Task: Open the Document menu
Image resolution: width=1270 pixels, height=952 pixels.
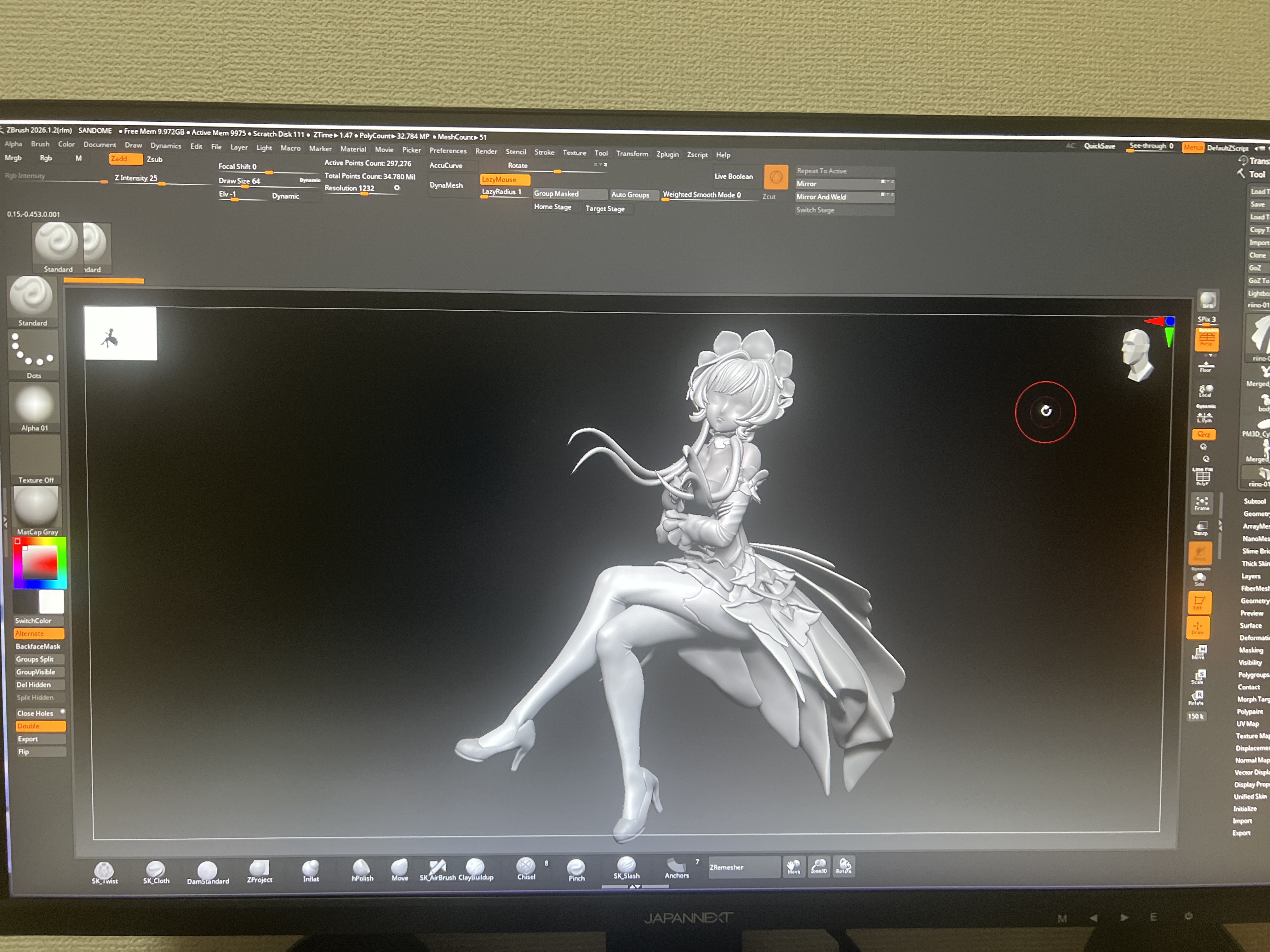Action: pos(100,144)
